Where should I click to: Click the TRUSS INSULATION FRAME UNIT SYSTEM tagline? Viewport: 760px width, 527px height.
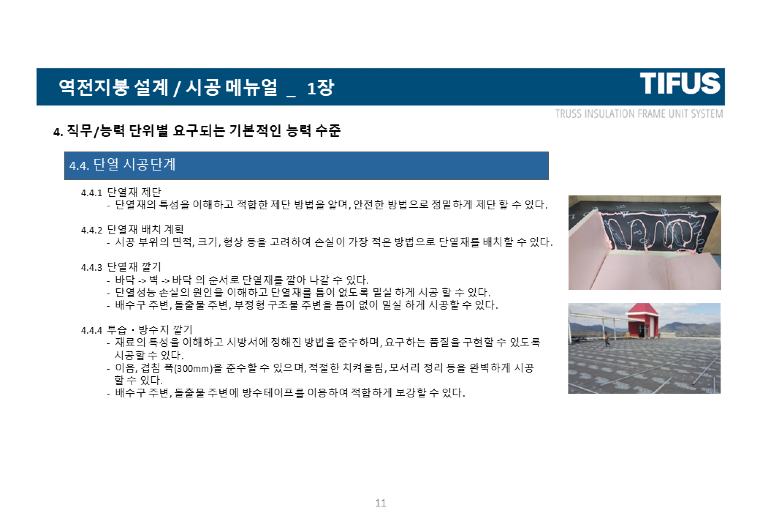[x=638, y=114]
